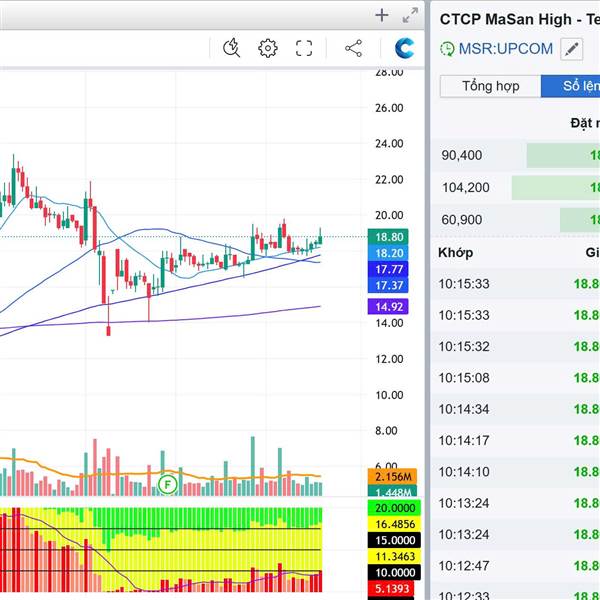Screen dimensions: 600x600
Task: Click the MSR:UPCOM ticker symbol
Action: (x=505, y=49)
